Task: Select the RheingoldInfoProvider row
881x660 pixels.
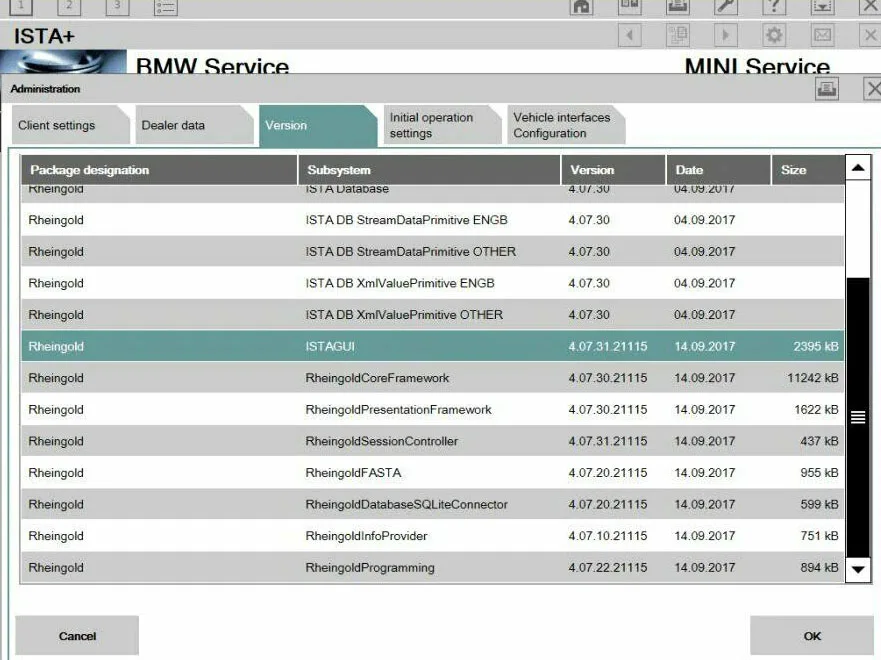Action: tap(433, 536)
